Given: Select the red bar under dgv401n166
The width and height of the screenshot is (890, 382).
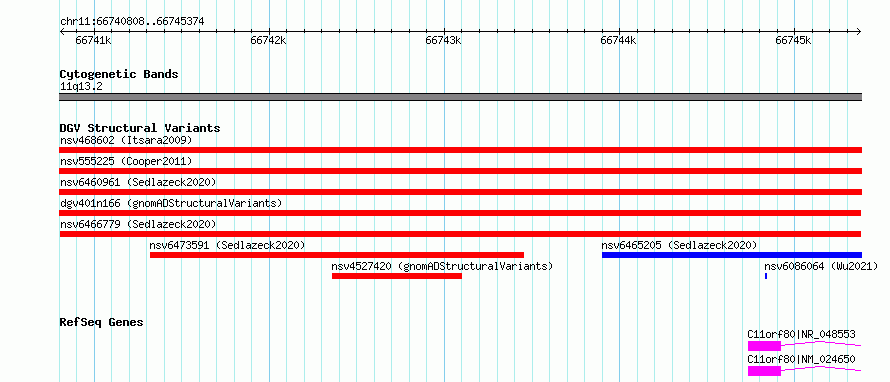Looking at the screenshot, I should pyautogui.click(x=460, y=213).
